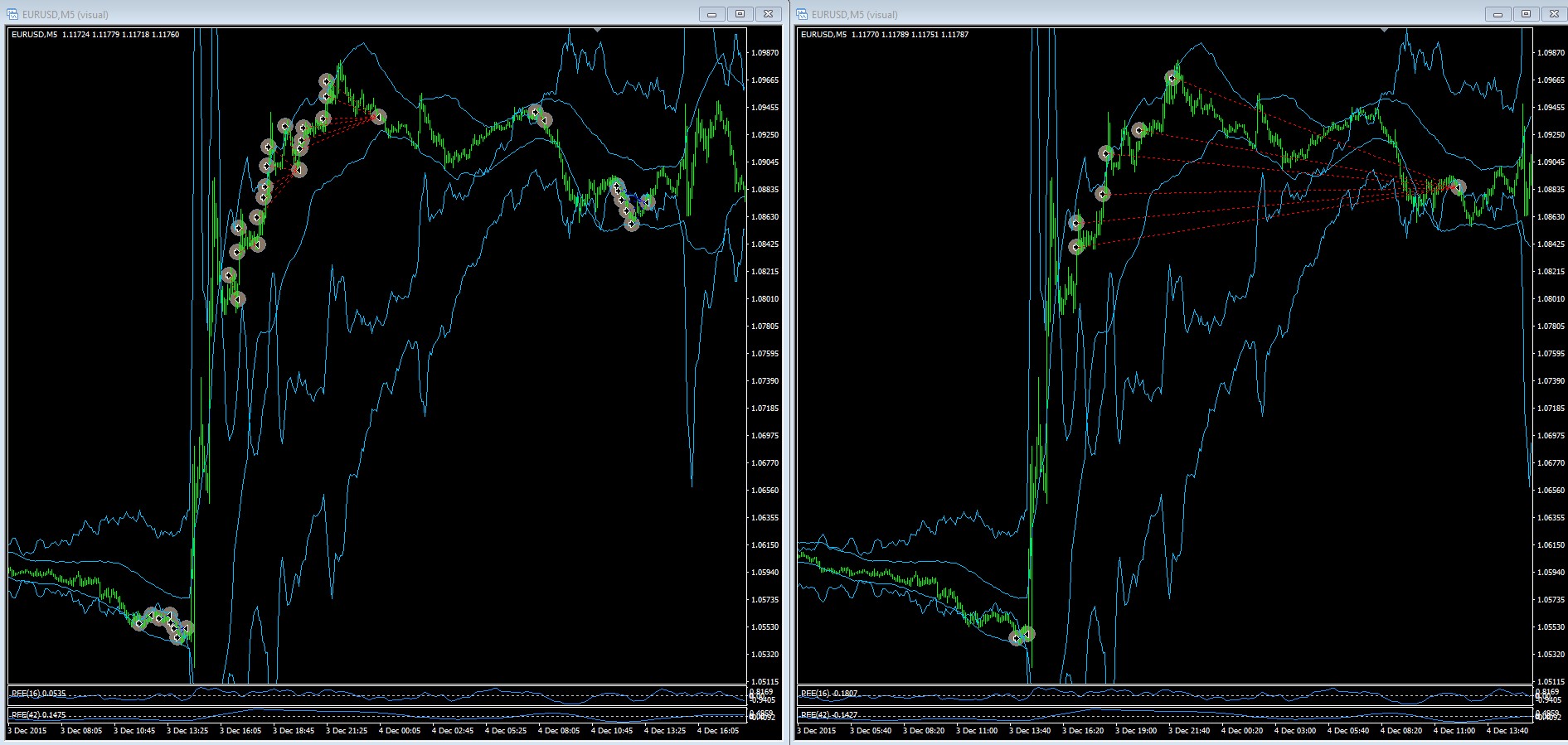Click the 1.05530 price label on the right chart
This screenshot has height=745, width=1568.
[1551, 626]
